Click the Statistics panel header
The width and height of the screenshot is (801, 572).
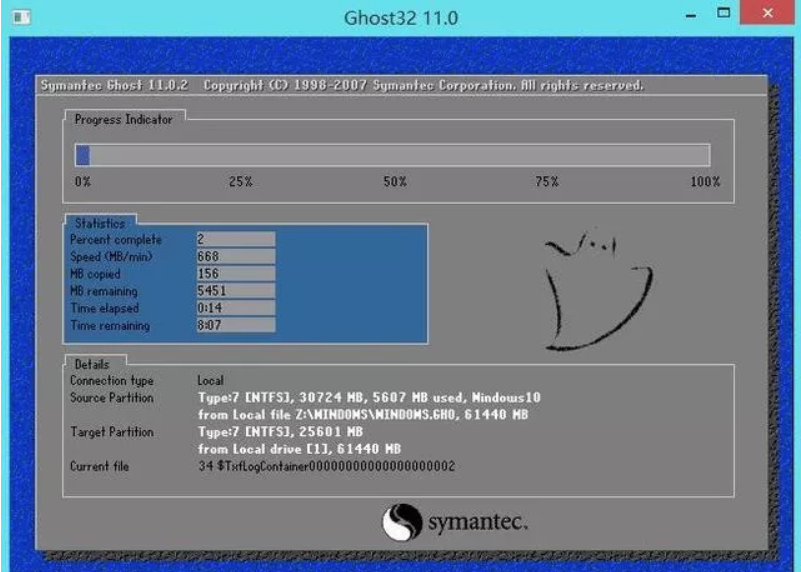click(x=100, y=223)
